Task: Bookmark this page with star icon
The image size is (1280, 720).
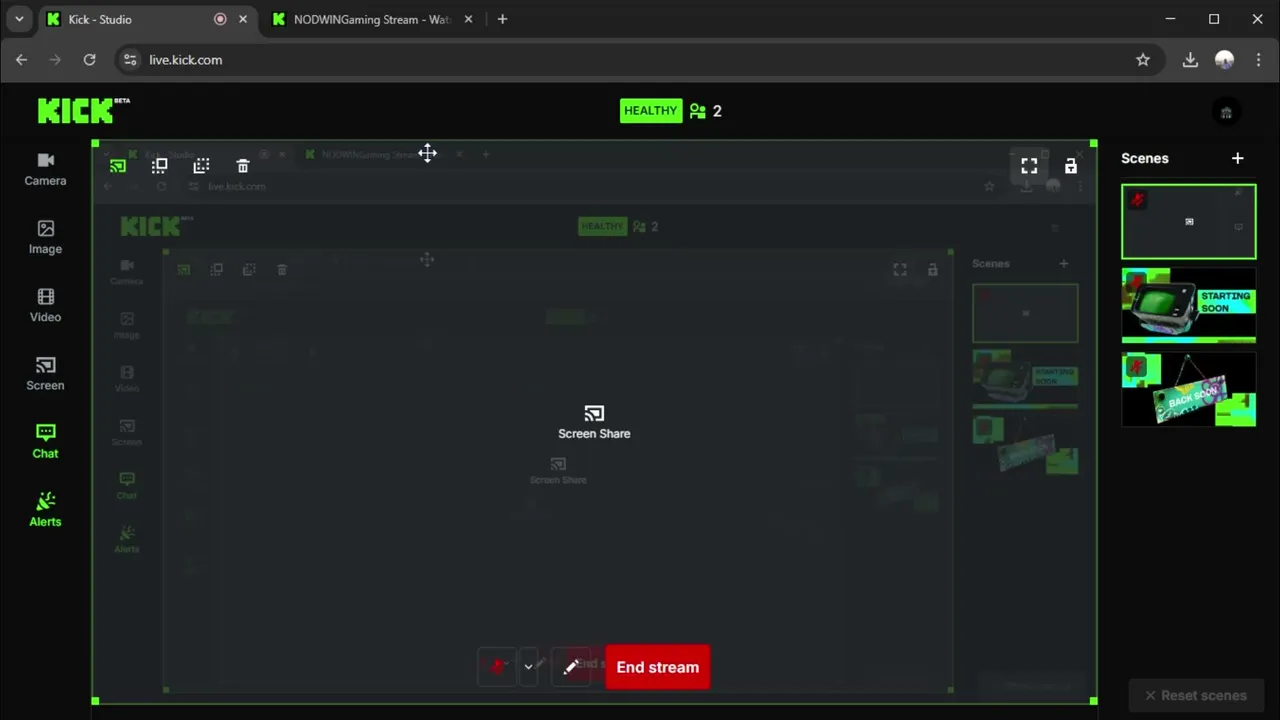Action: pyautogui.click(x=1143, y=60)
